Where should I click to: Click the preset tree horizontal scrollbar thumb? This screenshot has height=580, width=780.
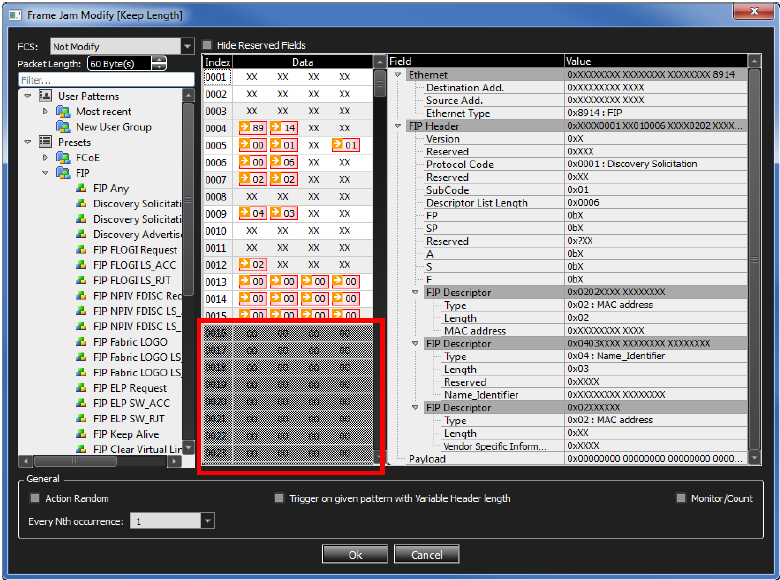(x=75, y=461)
